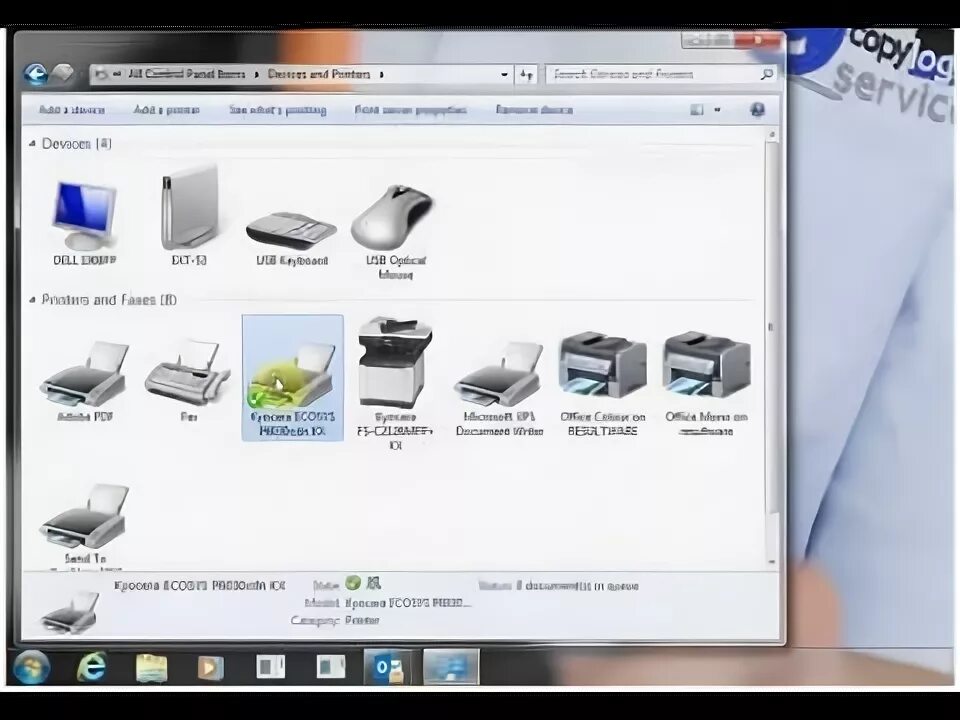Expand arrow after All Control Panel Items
960x720 pixels.
click(x=257, y=75)
